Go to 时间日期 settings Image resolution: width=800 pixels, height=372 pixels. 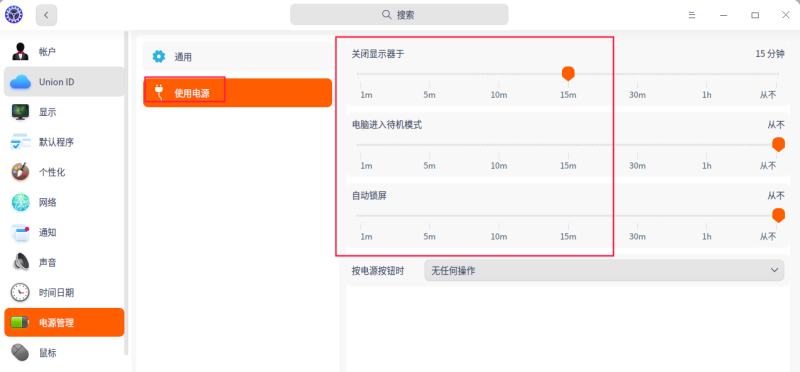click(64, 292)
